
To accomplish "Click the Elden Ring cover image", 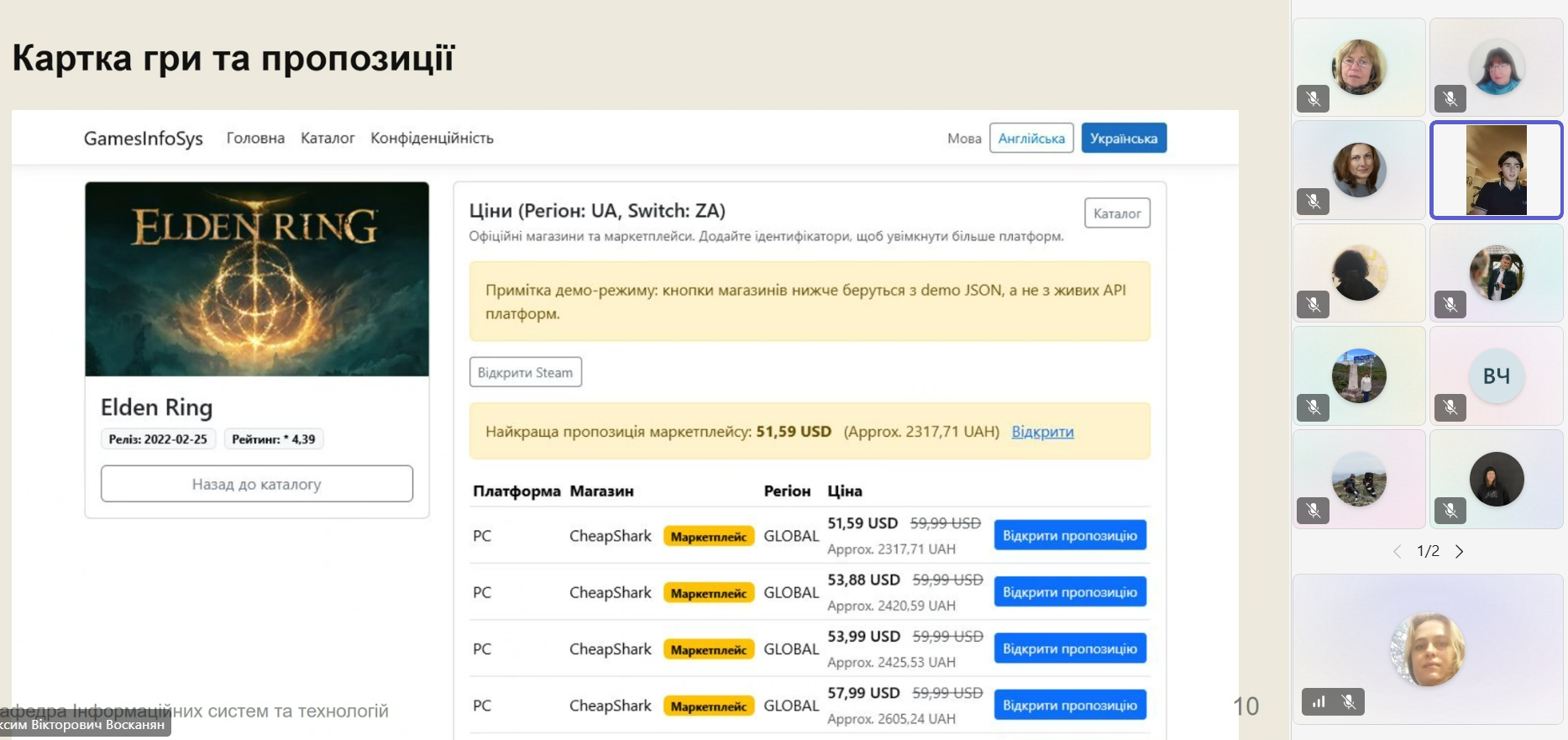I will click(257, 279).
